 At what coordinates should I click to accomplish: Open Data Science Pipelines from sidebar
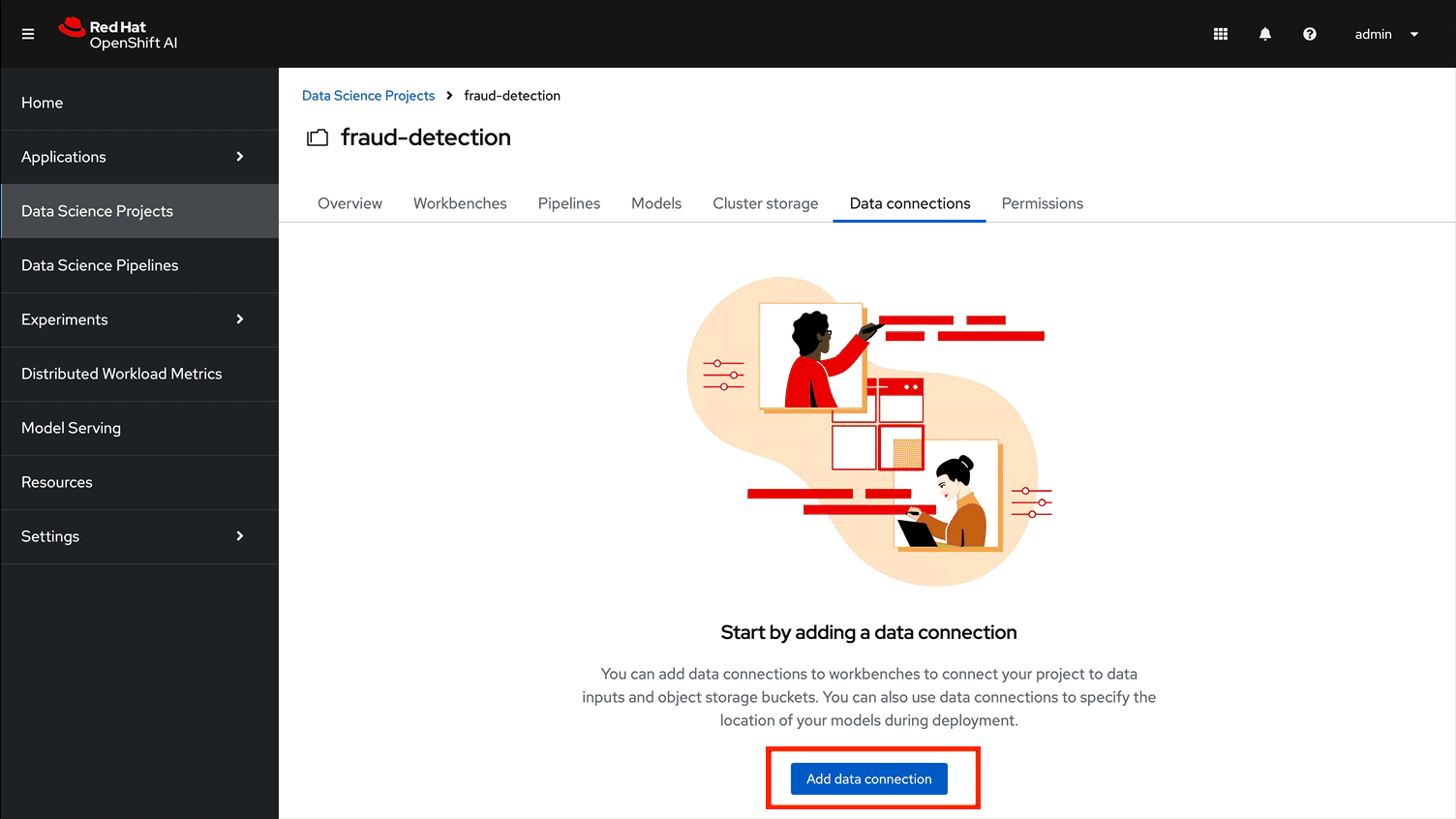(x=100, y=265)
